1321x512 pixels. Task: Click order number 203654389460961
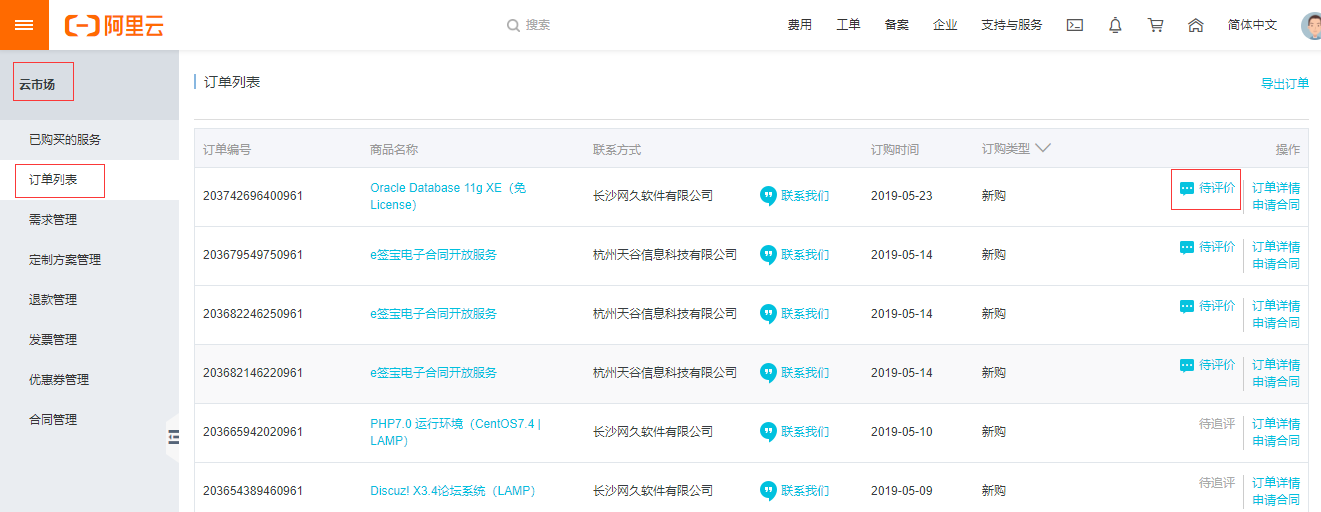click(x=253, y=491)
